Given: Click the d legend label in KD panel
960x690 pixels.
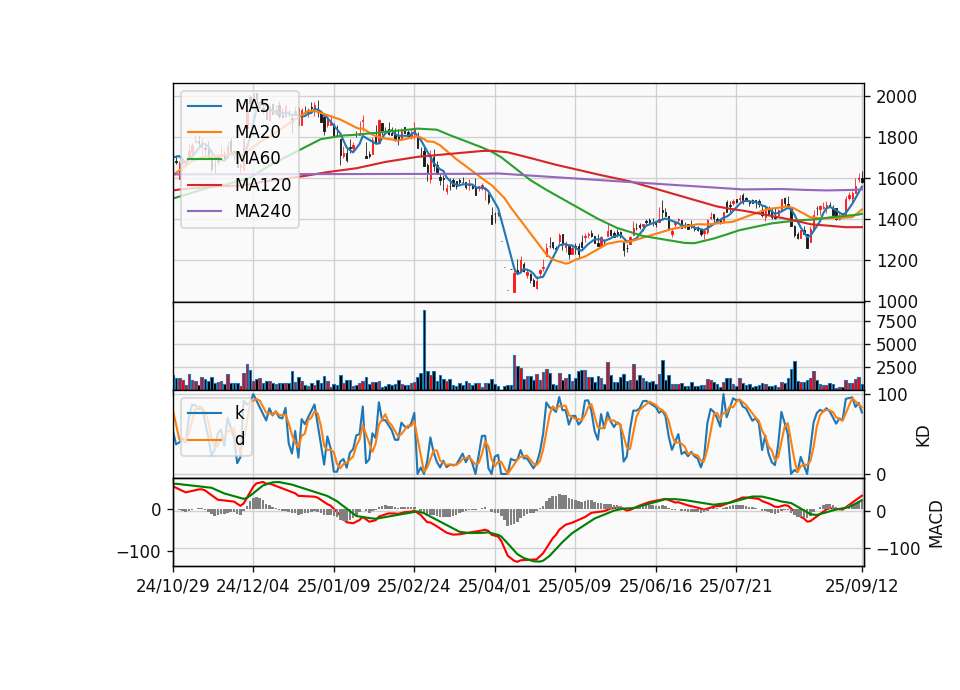Looking at the screenshot, I should click(x=240, y=440).
